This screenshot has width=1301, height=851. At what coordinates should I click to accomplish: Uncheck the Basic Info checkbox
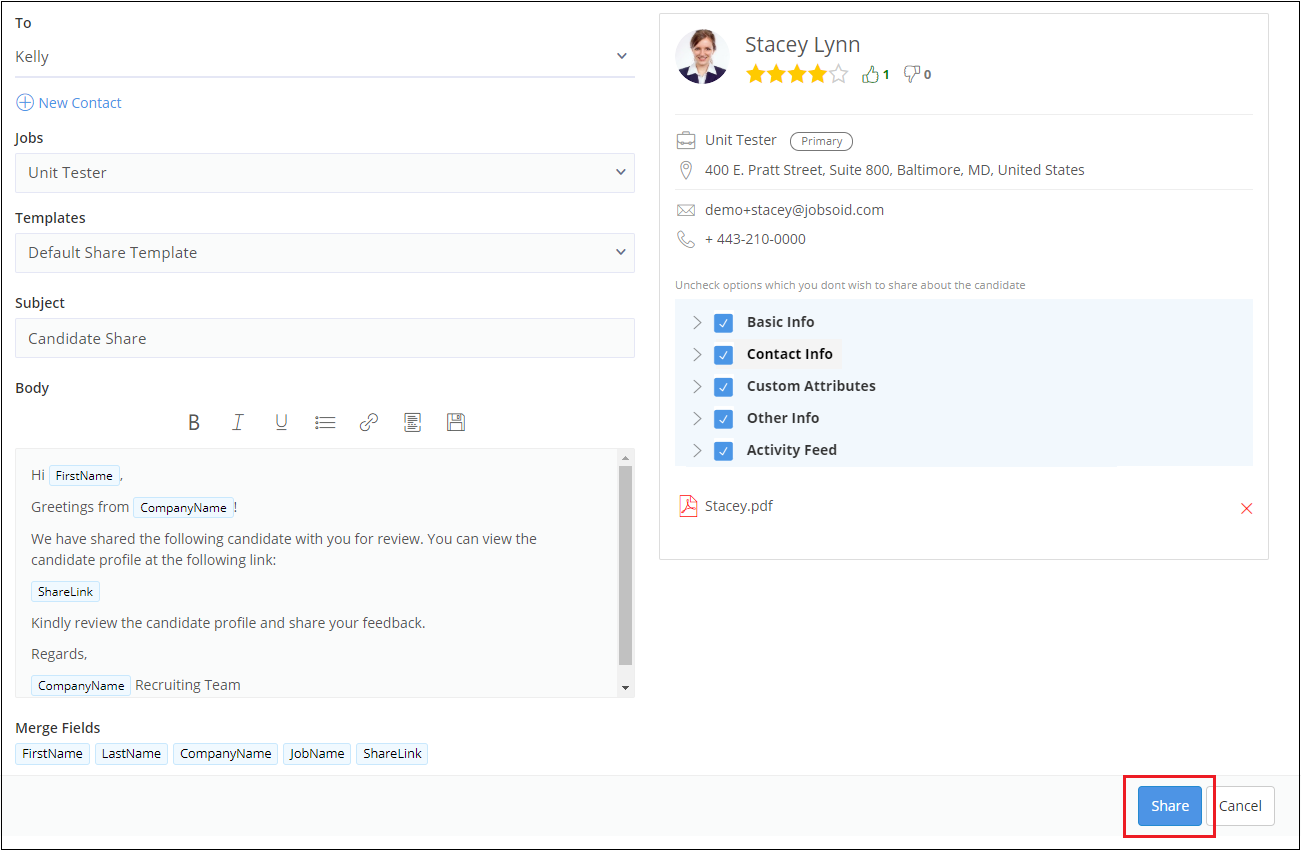(x=723, y=323)
